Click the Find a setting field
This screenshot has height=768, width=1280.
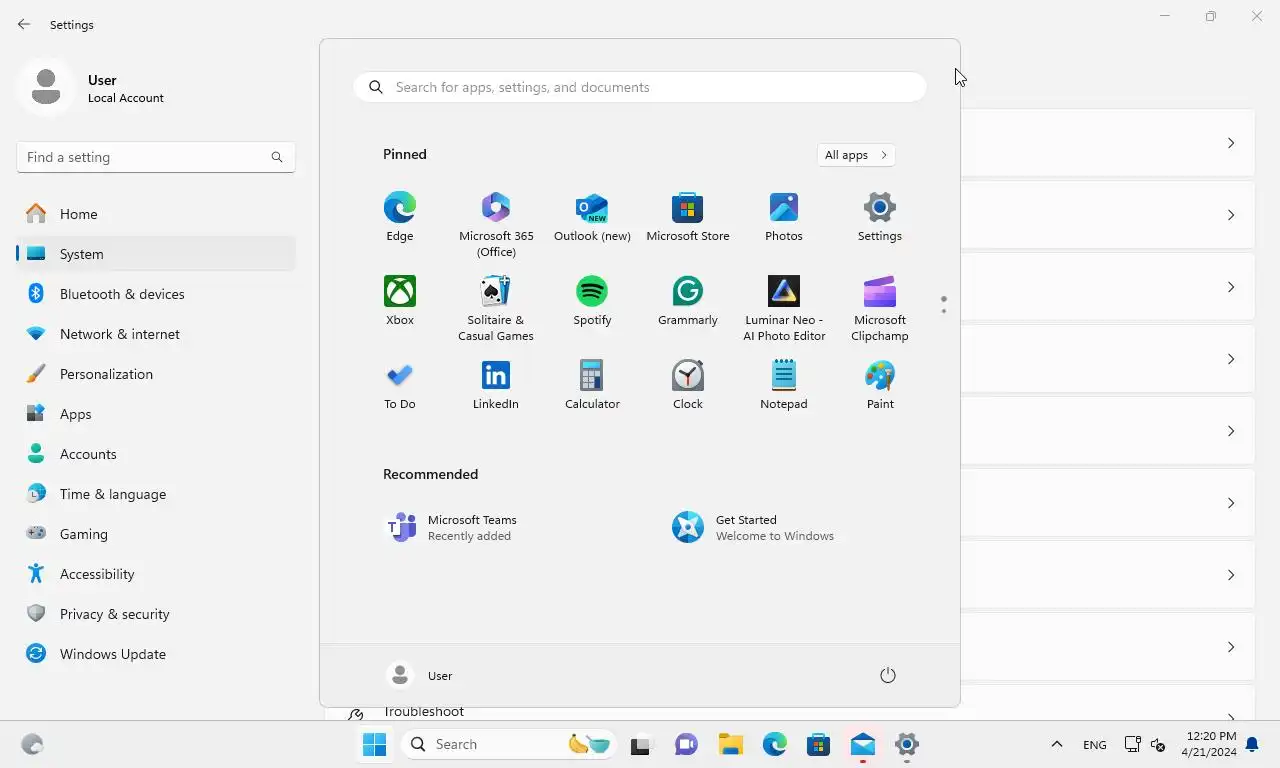156,157
